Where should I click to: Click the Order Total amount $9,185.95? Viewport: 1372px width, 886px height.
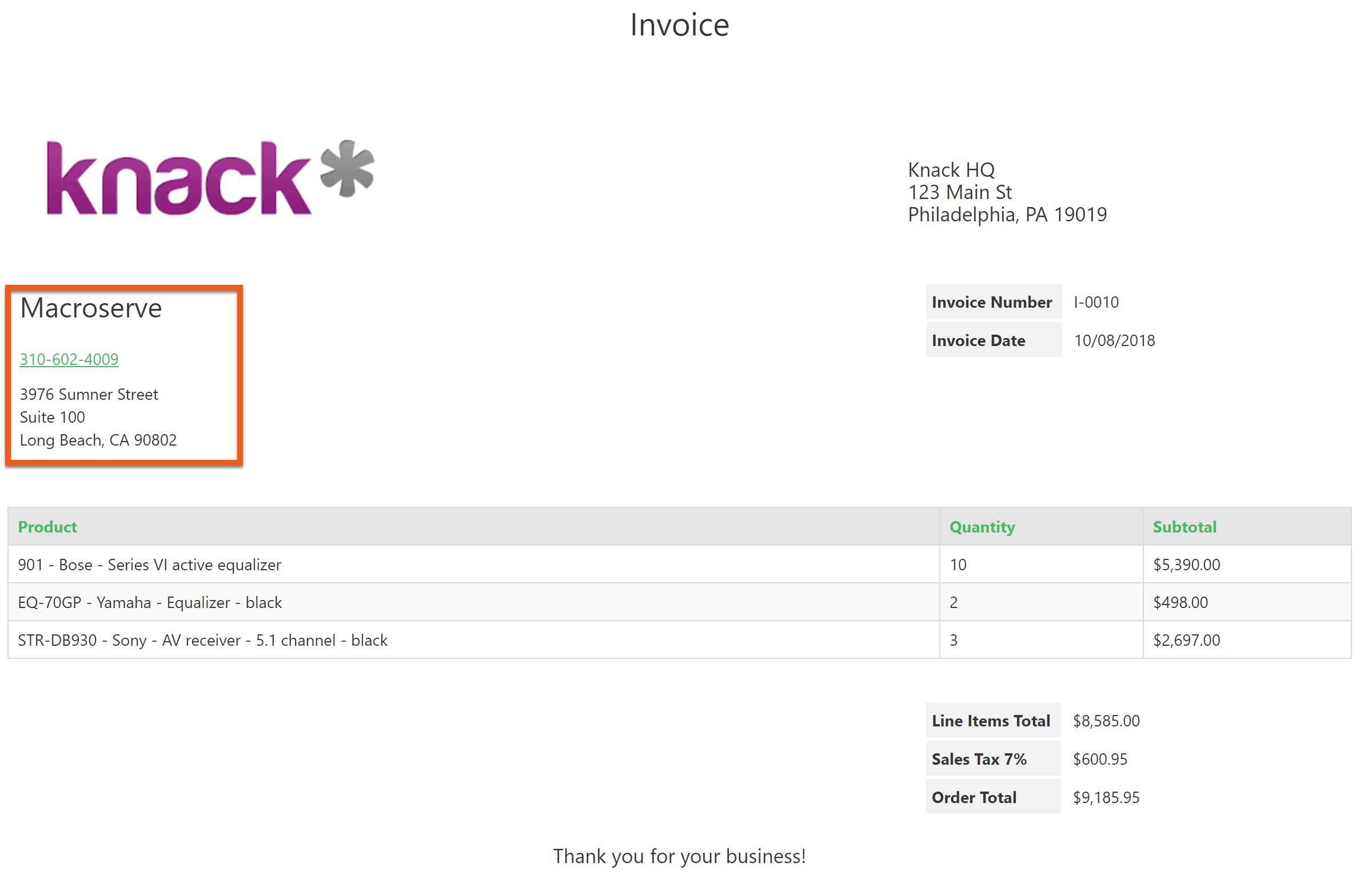pos(1106,797)
